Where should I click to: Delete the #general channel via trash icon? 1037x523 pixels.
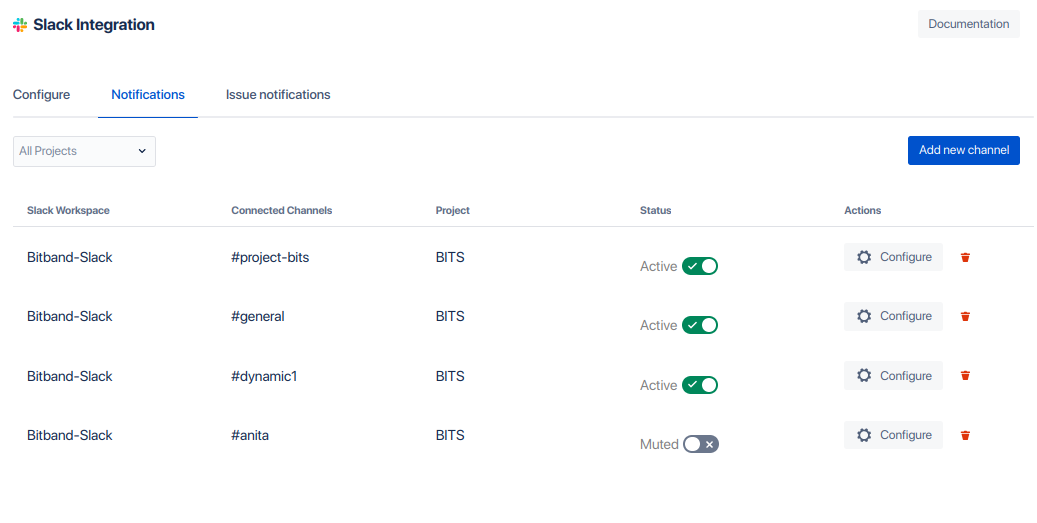coord(965,317)
